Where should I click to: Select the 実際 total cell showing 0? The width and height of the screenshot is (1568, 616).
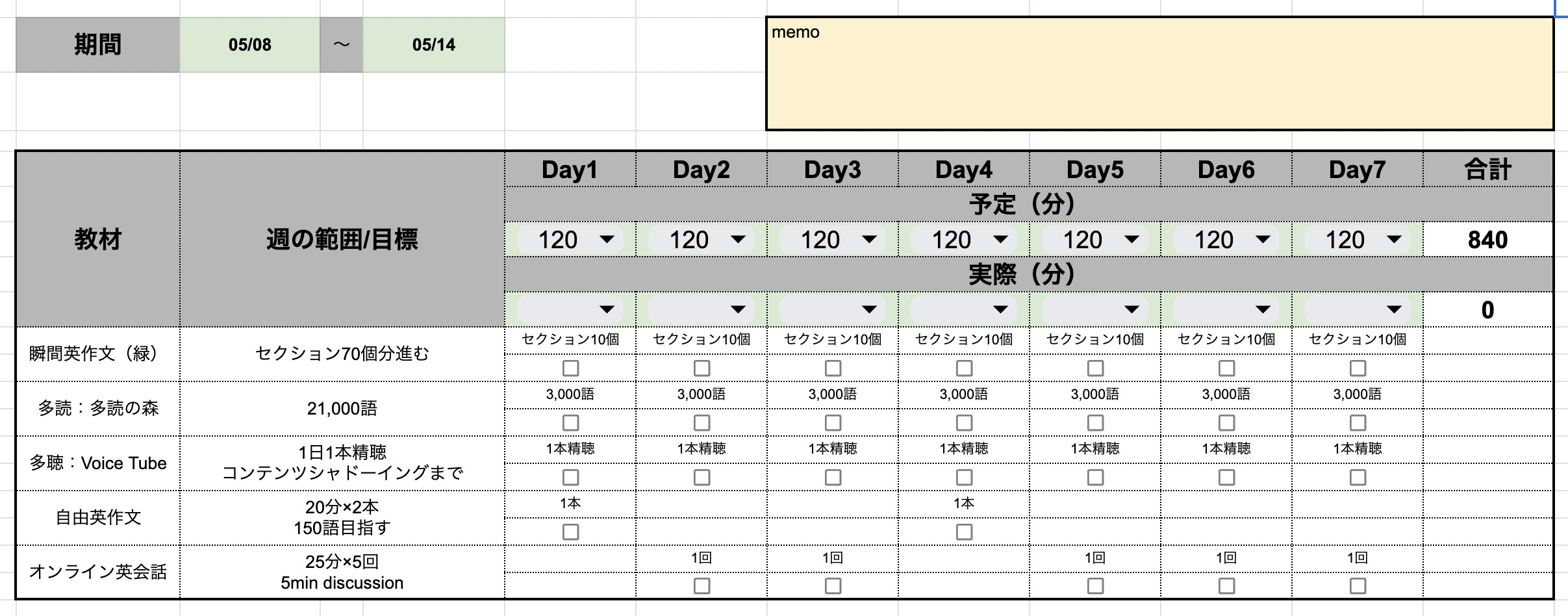coord(1487,309)
